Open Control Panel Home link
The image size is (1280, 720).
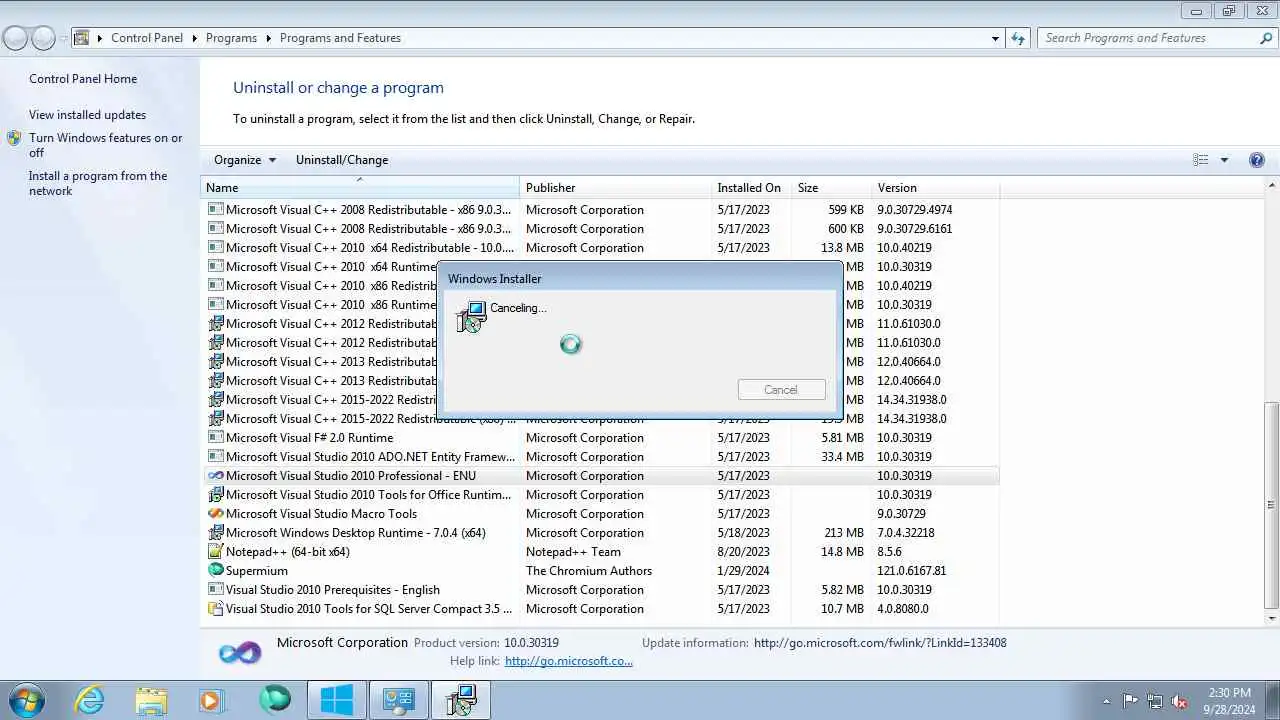click(83, 79)
